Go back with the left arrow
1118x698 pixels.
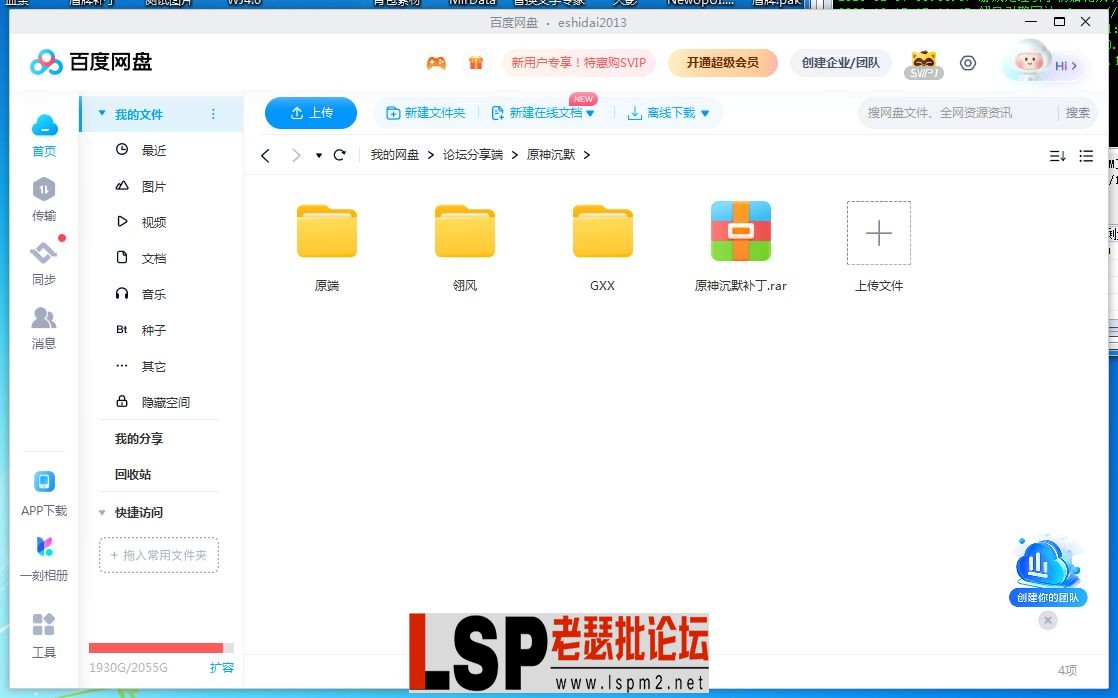[265, 155]
